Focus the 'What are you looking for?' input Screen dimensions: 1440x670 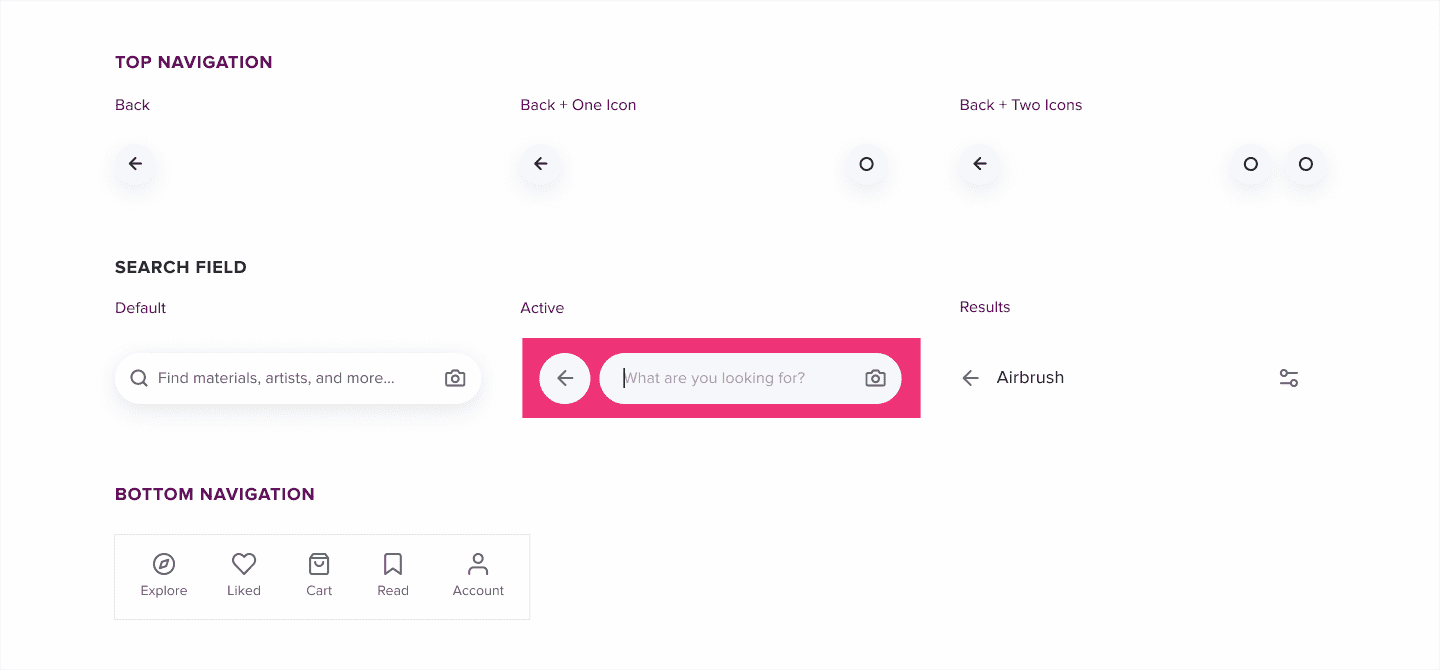pyautogui.click(x=730, y=378)
